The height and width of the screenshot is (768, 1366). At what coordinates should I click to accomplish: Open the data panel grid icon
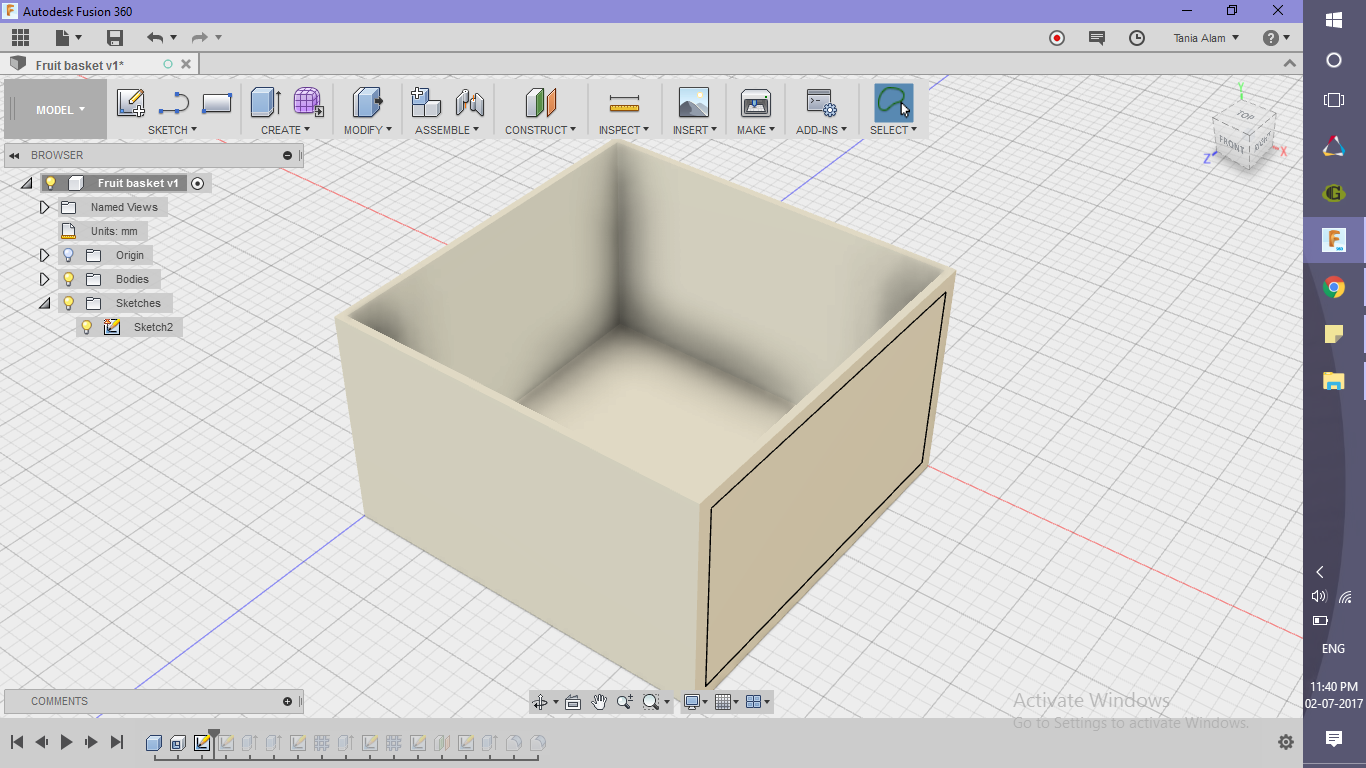click(x=20, y=38)
